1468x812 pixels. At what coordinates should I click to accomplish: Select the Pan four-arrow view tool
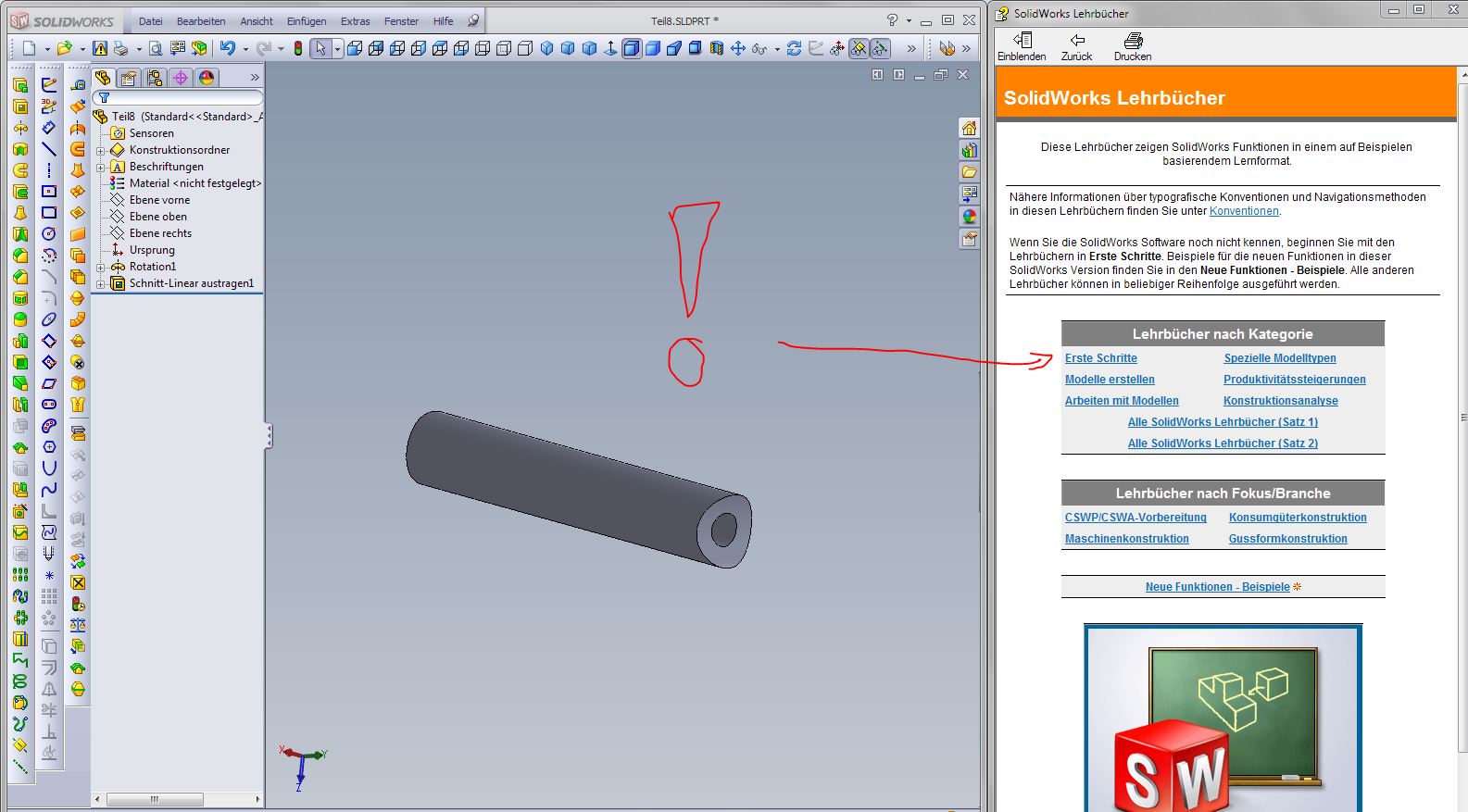click(737, 48)
